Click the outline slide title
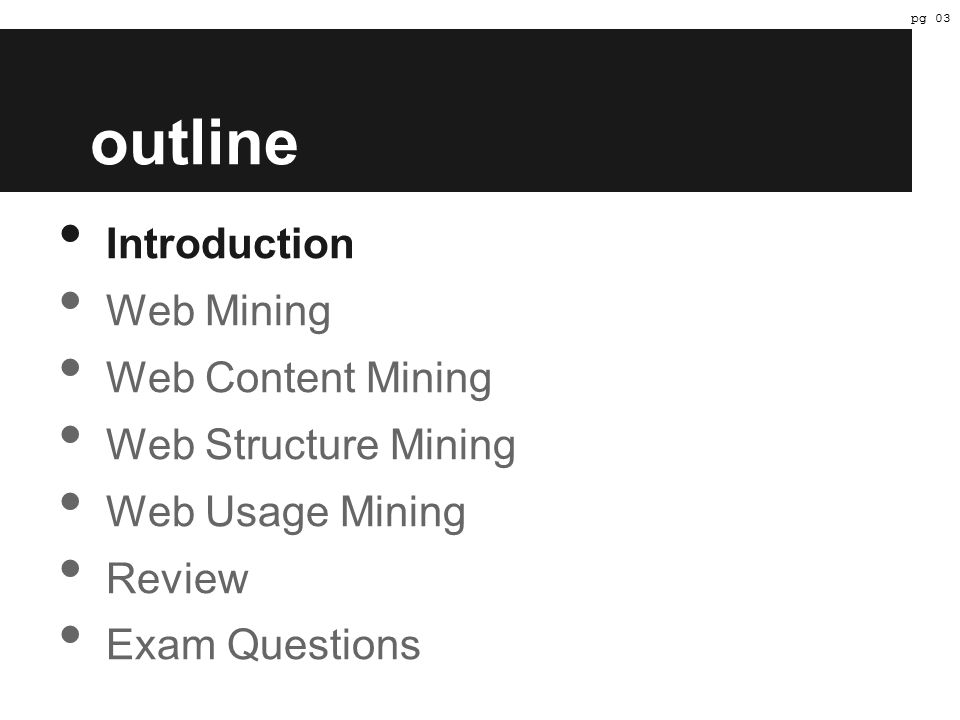This screenshot has height=720, width=960. pos(194,142)
